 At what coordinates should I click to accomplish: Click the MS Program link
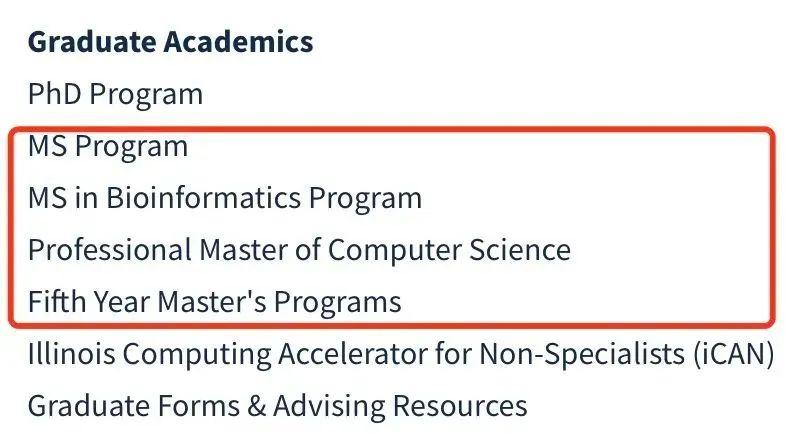(x=108, y=147)
